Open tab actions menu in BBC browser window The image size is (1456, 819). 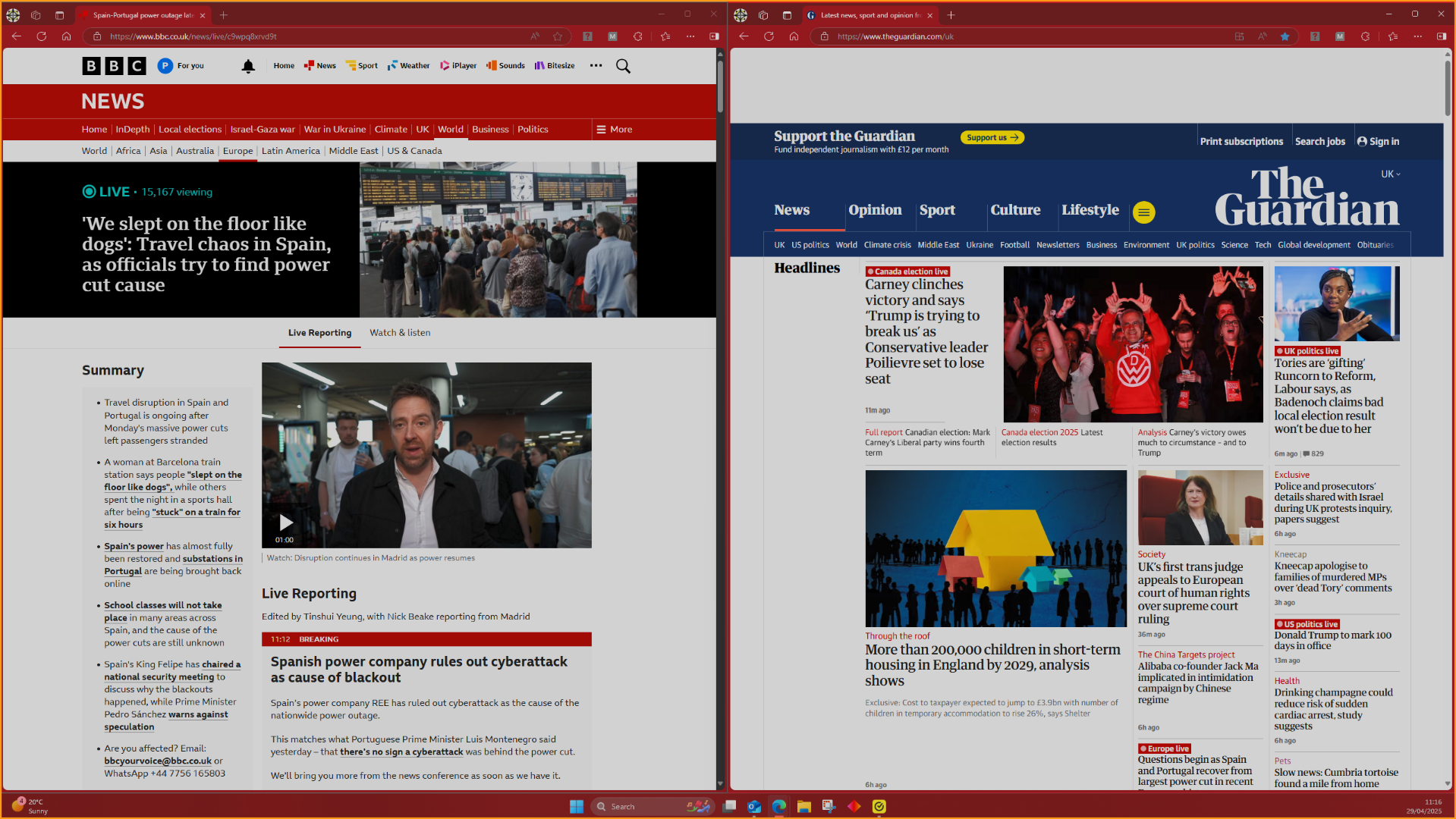pyautogui.click(x=59, y=15)
